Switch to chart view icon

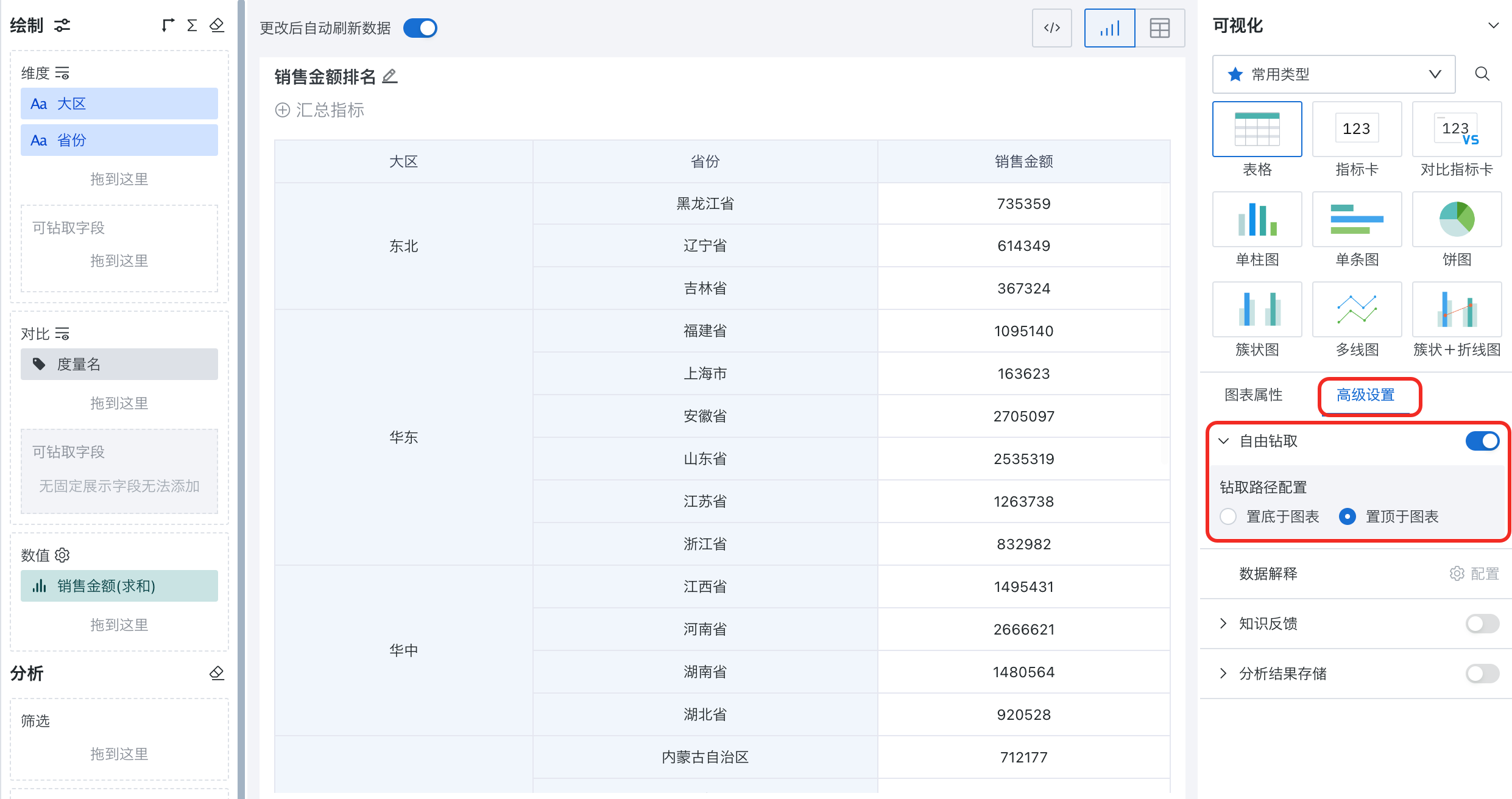[x=1109, y=28]
